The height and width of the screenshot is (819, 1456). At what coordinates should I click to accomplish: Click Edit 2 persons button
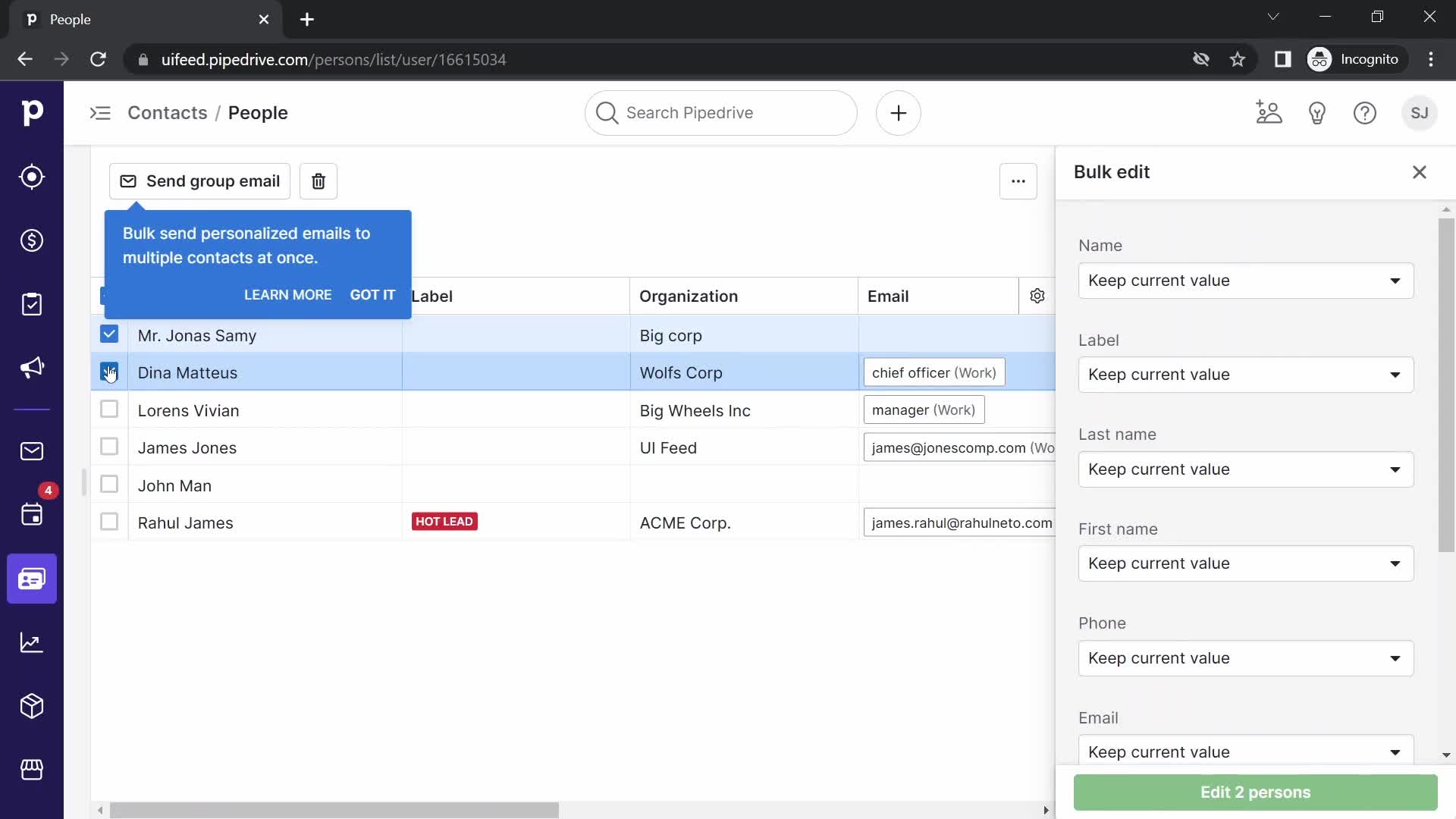coord(1256,792)
